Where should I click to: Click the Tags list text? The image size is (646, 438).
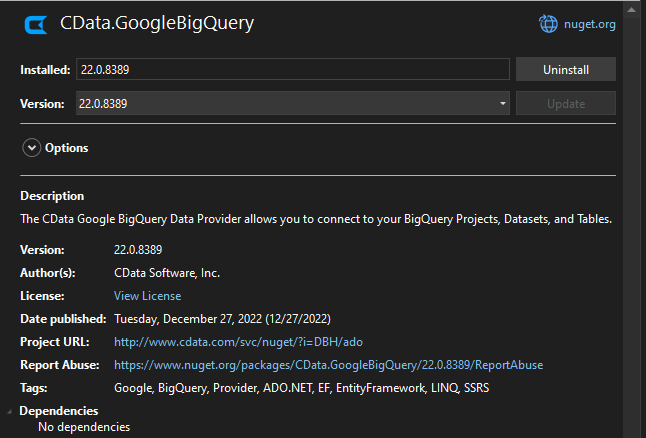pos(301,388)
